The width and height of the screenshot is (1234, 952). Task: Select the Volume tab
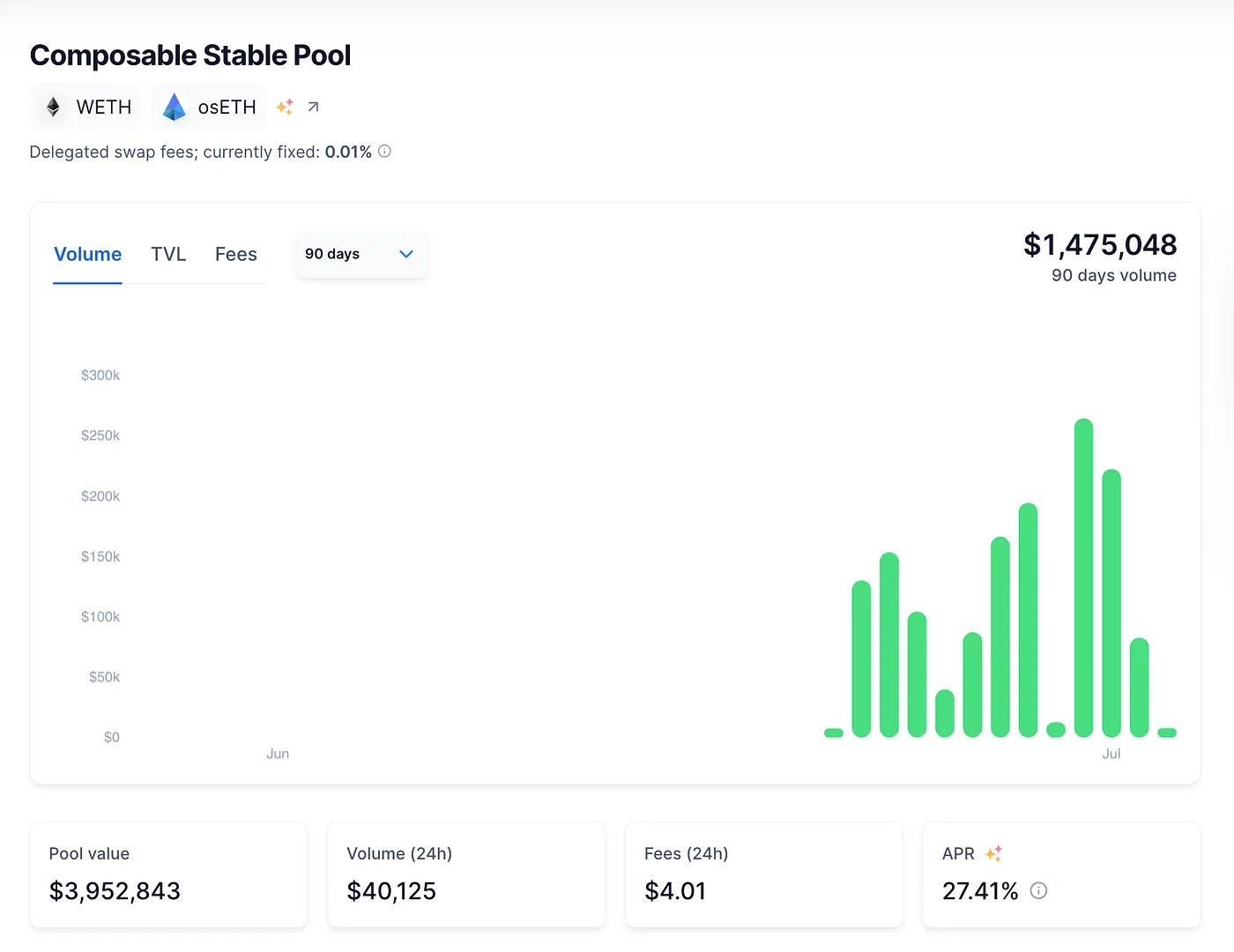(x=87, y=255)
